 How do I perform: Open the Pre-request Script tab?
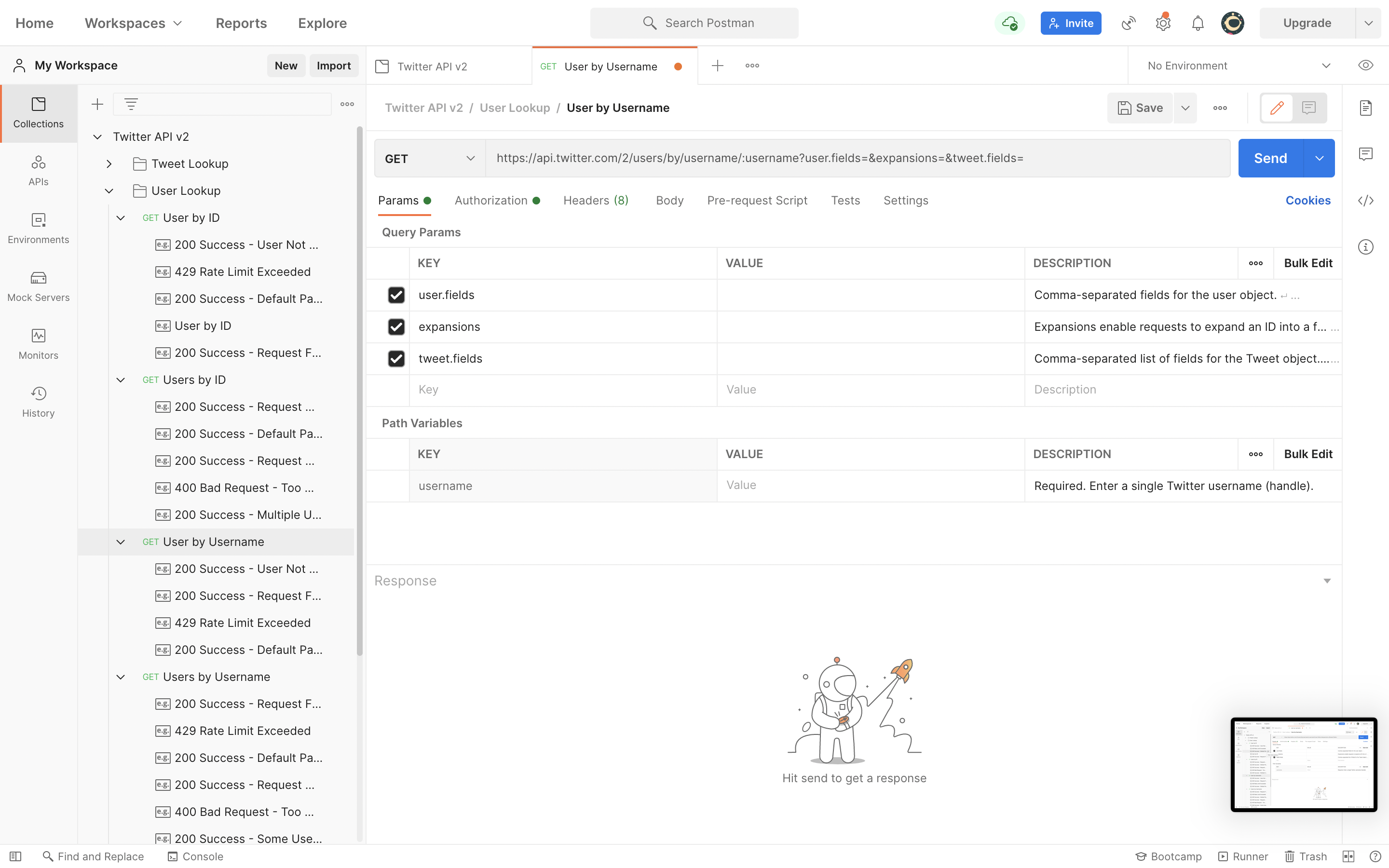(757, 200)
